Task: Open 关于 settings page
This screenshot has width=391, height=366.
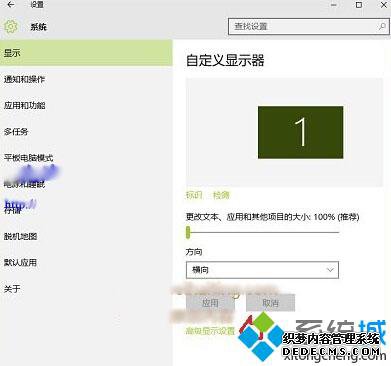Action: (12, 289)
